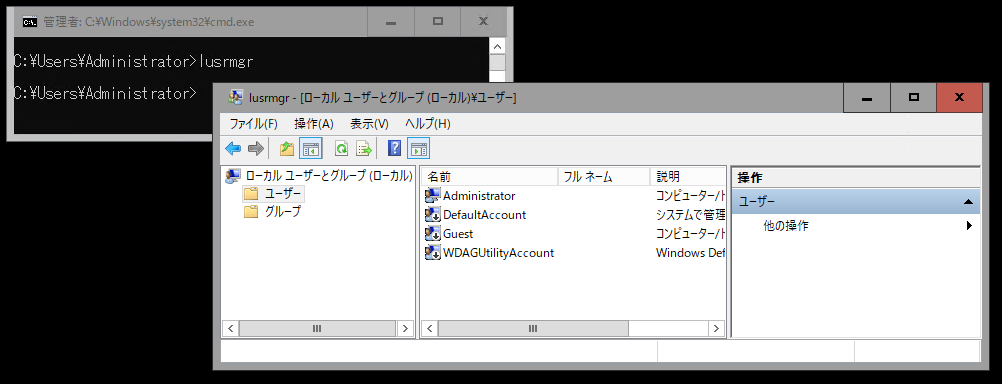Click the Refresh toolbar icon
1002x384 pixels.
click(342, 149)
